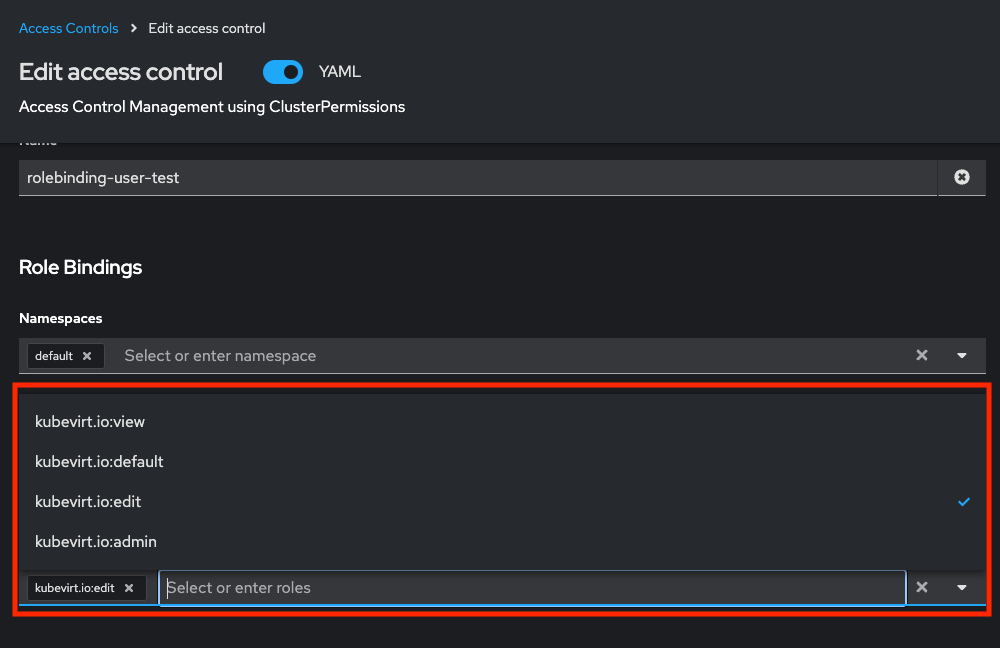Remove the default namespace chip
The width and height of the screenshot is (1000, 648).
(x=87, y=356)
